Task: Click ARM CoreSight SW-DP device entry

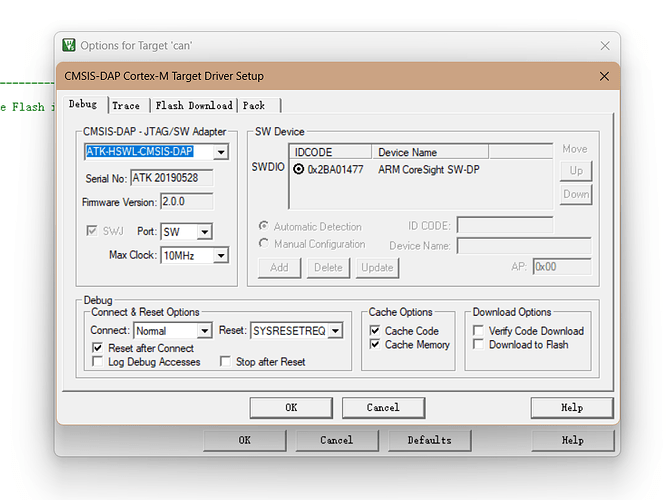Action: [429, 169]
